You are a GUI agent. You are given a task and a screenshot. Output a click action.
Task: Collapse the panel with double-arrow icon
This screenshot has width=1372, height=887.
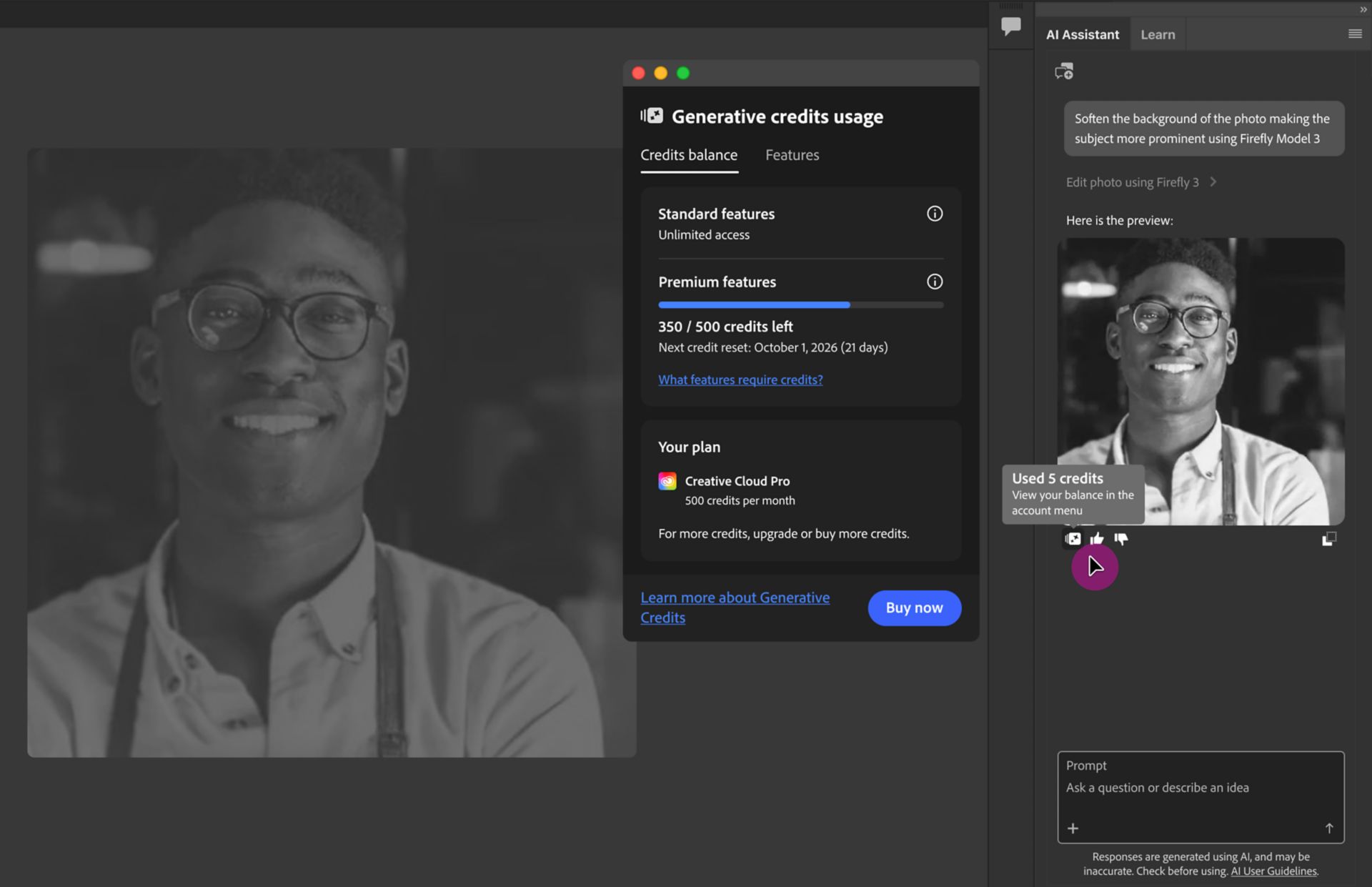pos(1363,9)
